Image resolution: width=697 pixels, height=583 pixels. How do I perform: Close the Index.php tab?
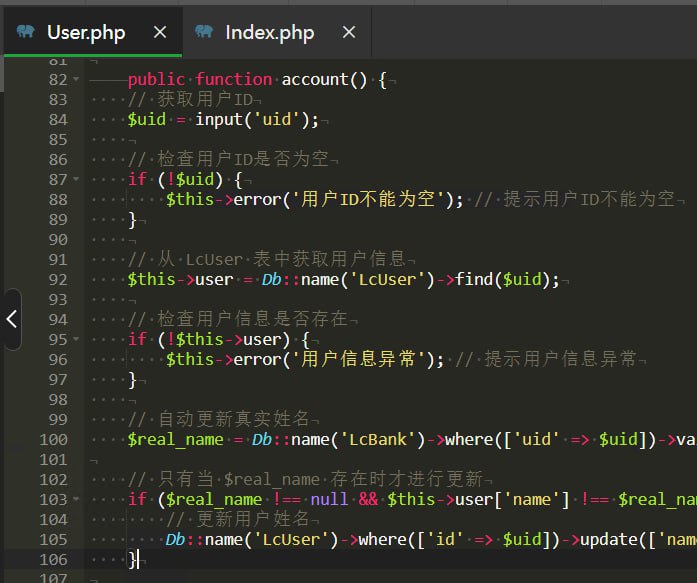pos(349,32)
